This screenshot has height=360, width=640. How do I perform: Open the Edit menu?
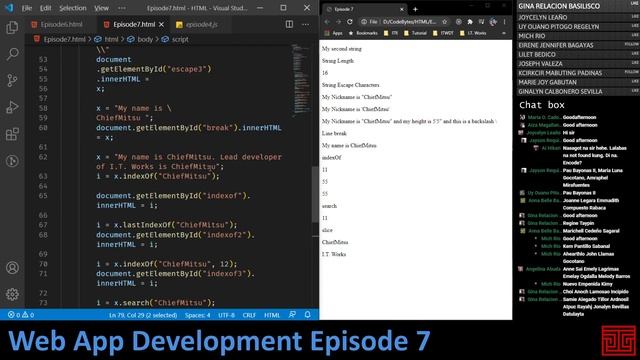pyautogui.click(x=46, y=8)
